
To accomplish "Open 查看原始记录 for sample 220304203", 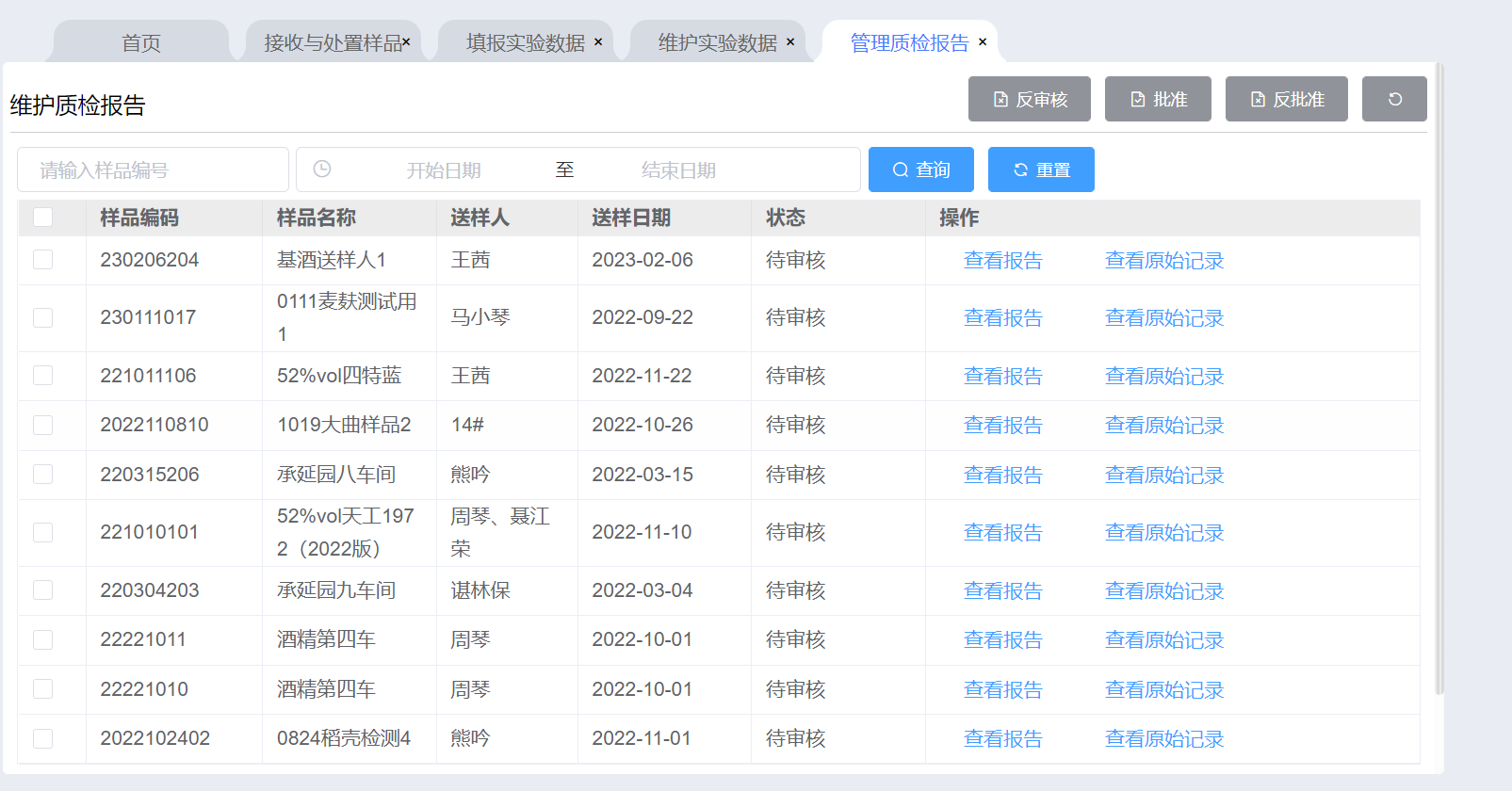I will (1164, 591).
